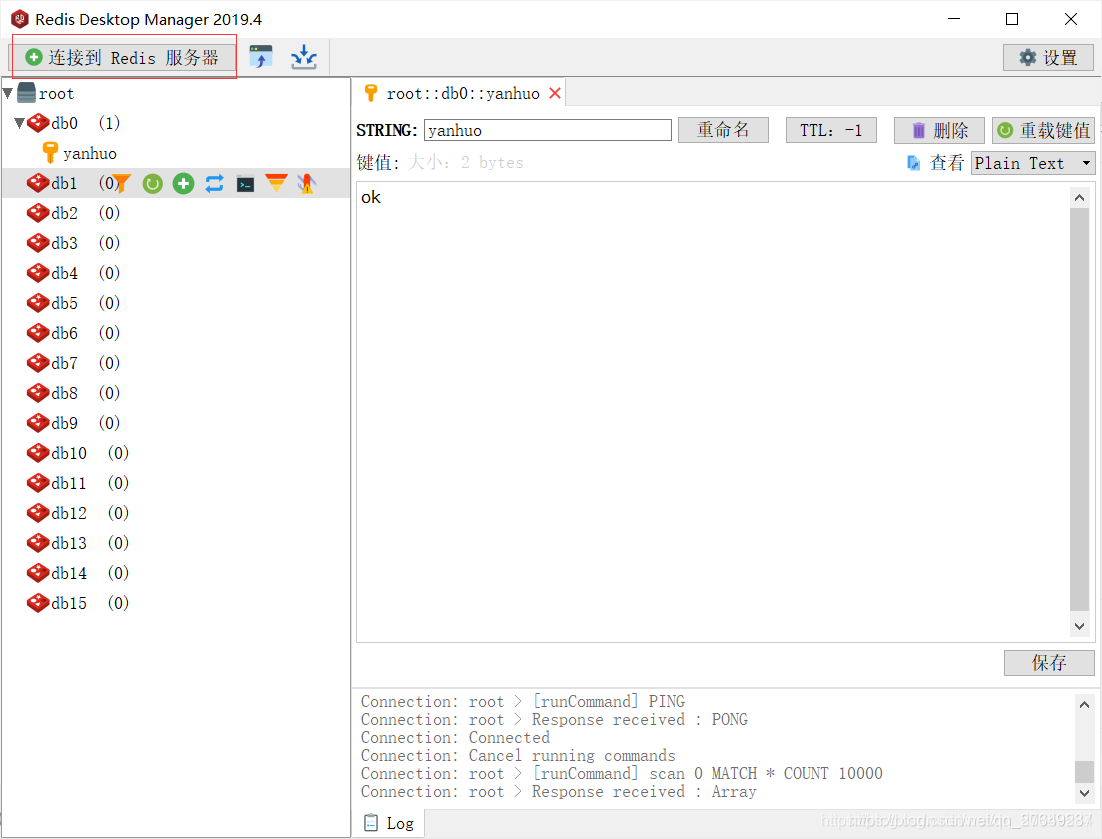Click the log line containing PONG
Viewport: 1102px width, 839px height.
coord(554,720)
